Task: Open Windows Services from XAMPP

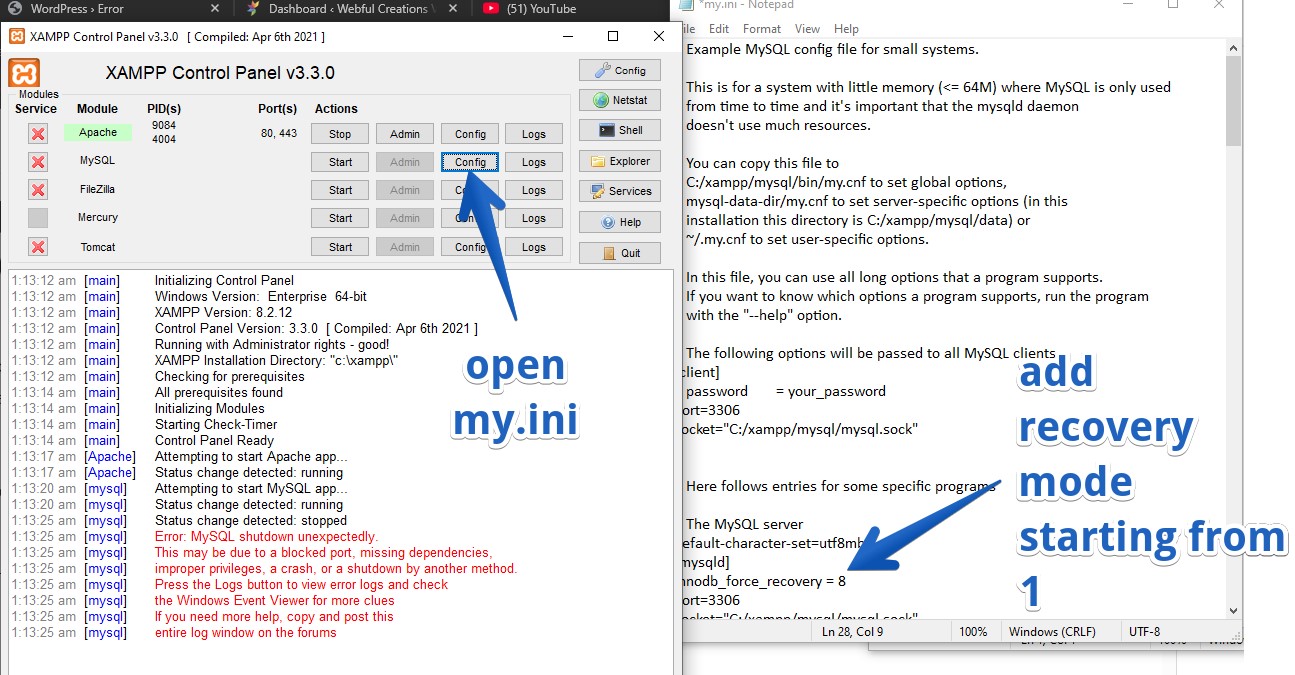Action: pos(619,191)
